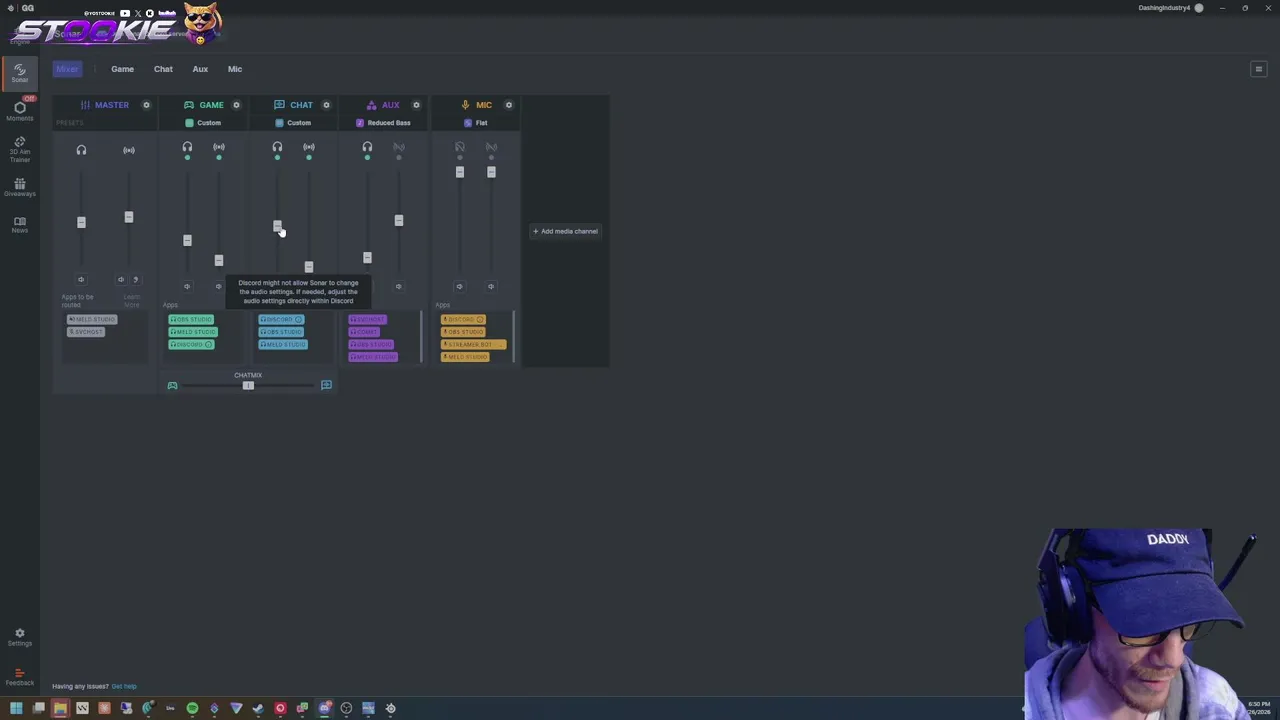Open Spotify from the taskbar
Viewport: 1280px width, 720px height.
pos(192,708)
